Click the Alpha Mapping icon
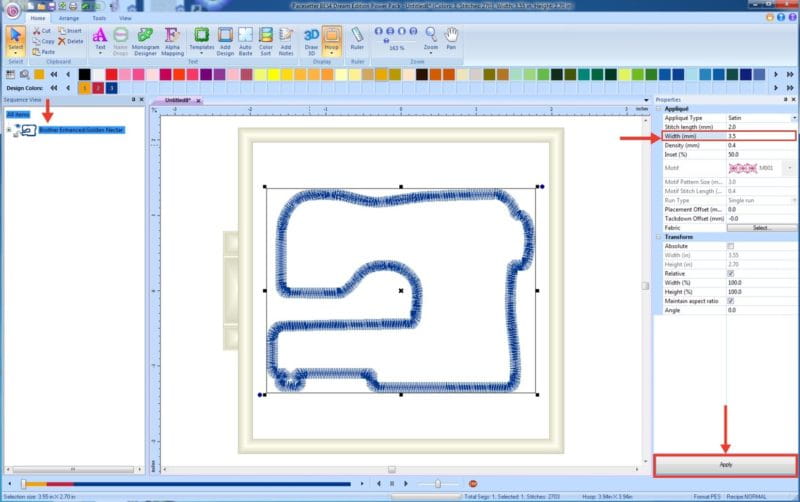The width and height of the screenshot is (800, 502). (172, 42)
